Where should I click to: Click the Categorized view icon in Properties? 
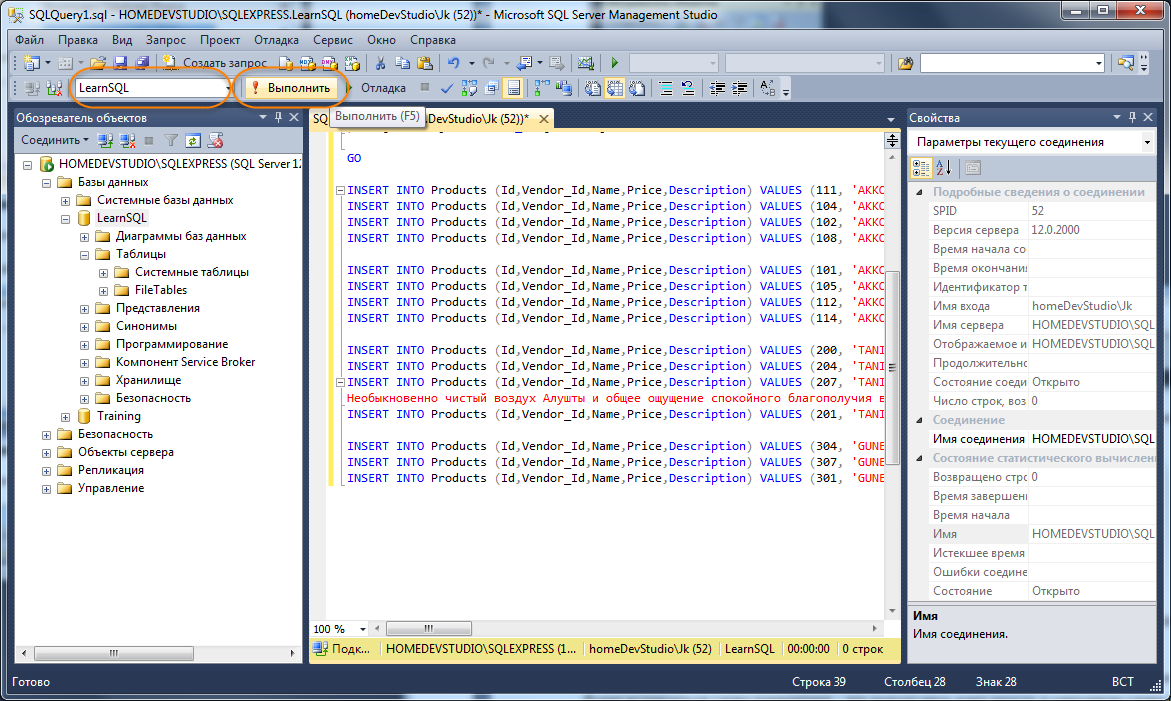[x=922, y=168]
